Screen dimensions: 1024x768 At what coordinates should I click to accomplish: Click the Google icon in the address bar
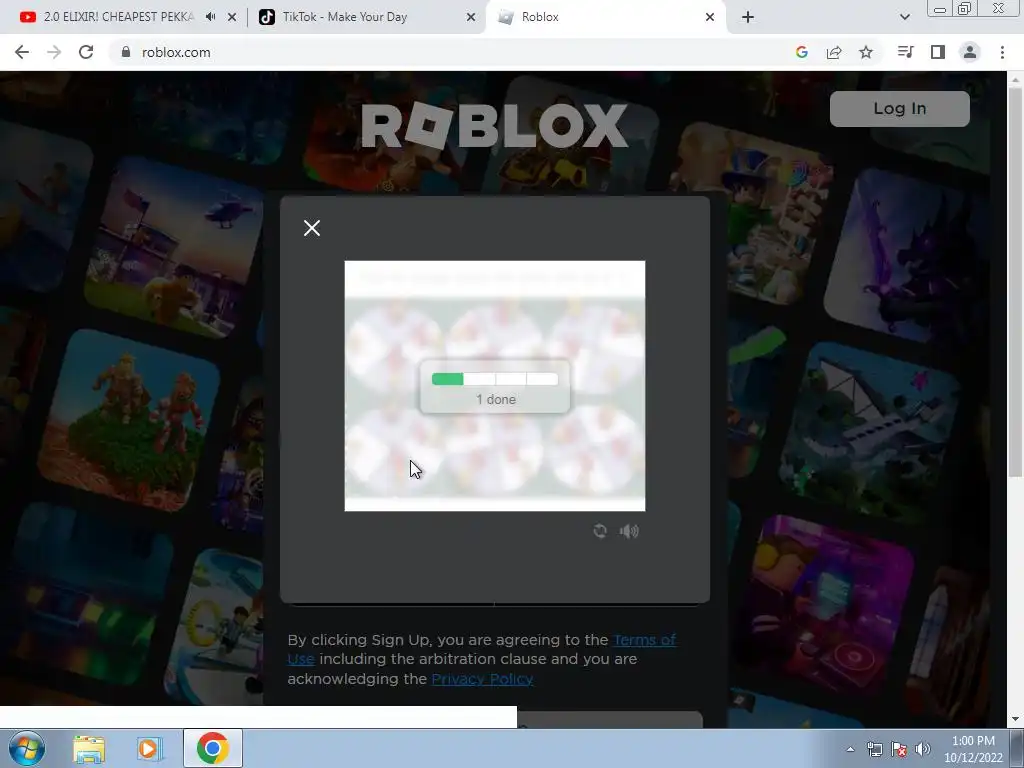pos(802,52)
